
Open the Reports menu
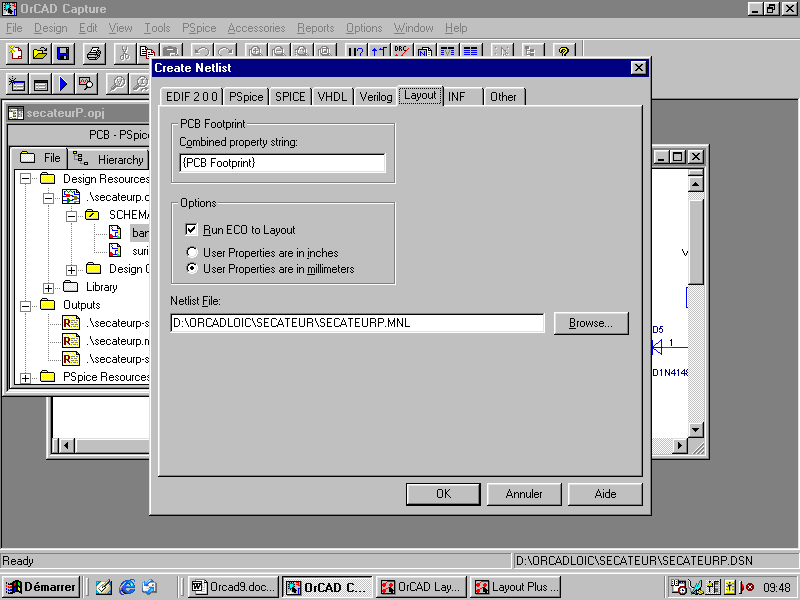(315, 28)
